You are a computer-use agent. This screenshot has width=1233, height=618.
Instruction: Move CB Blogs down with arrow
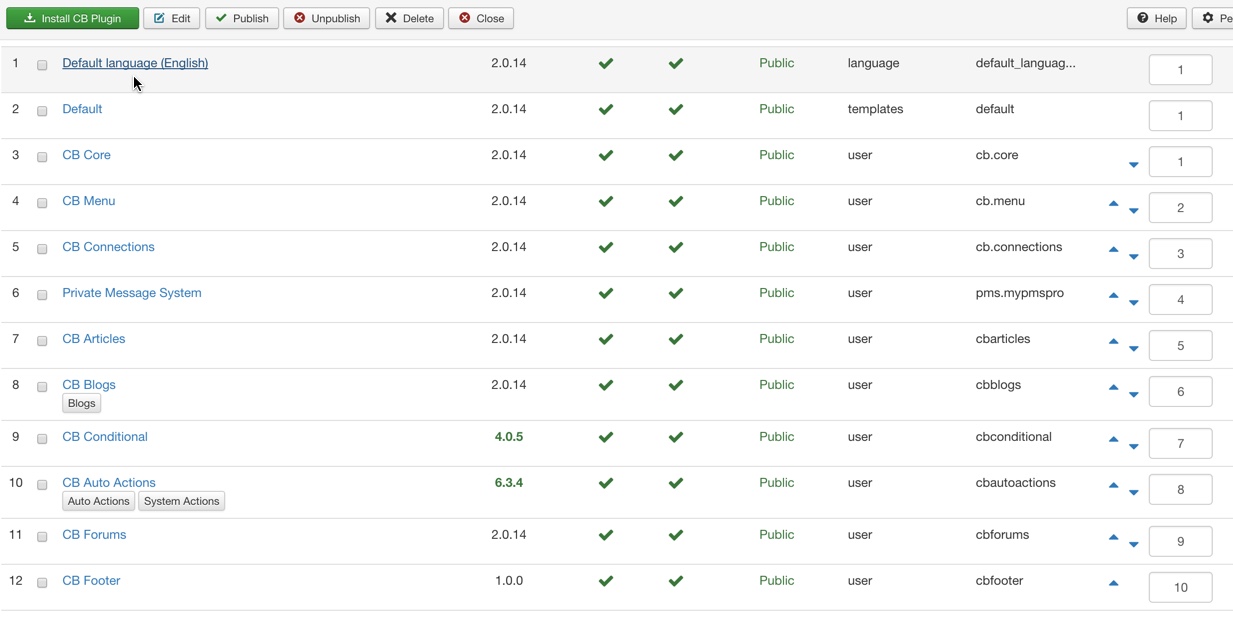tap(1134, 395)
